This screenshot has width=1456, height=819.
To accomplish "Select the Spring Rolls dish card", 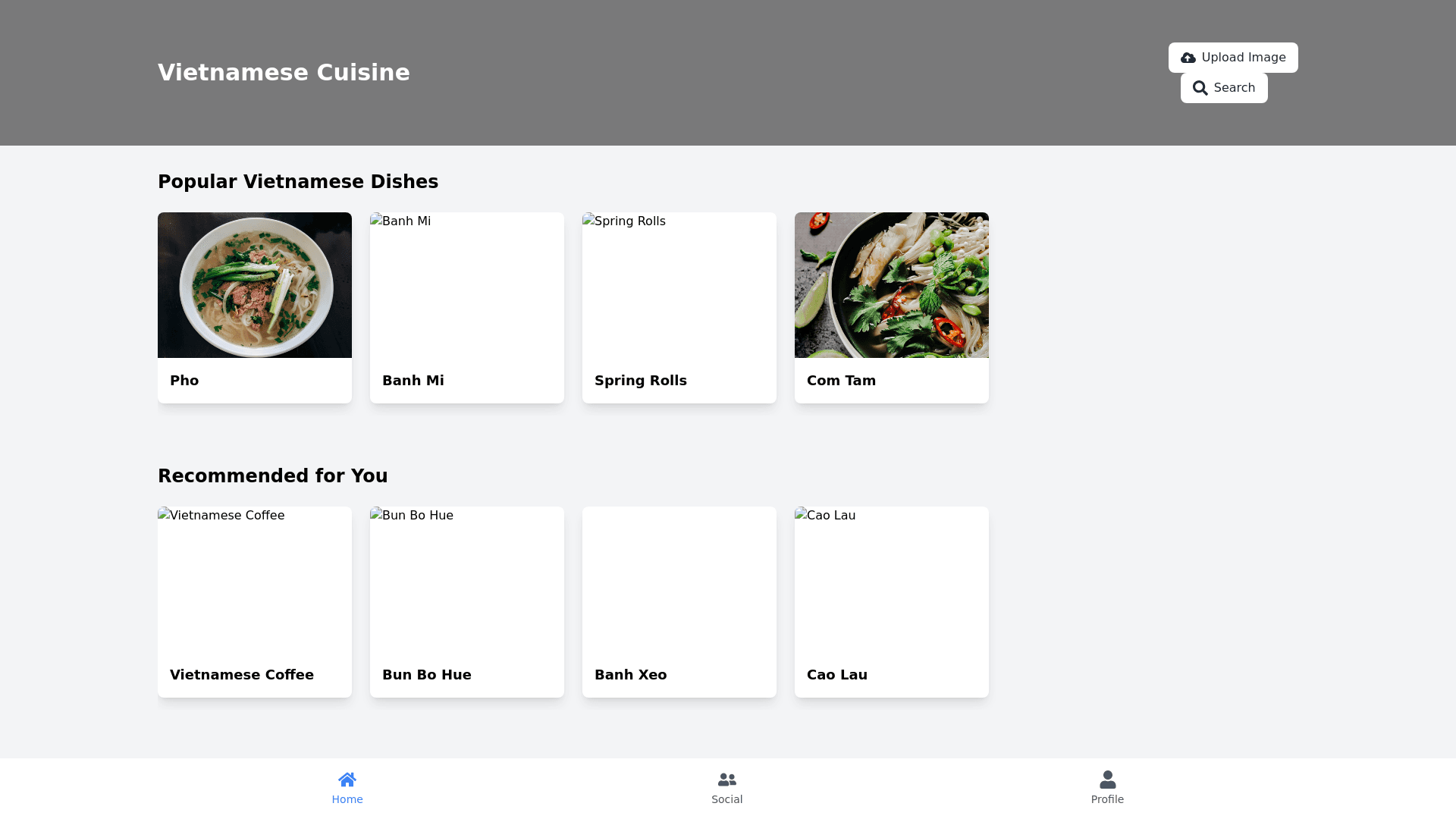I will click(679, 308).
